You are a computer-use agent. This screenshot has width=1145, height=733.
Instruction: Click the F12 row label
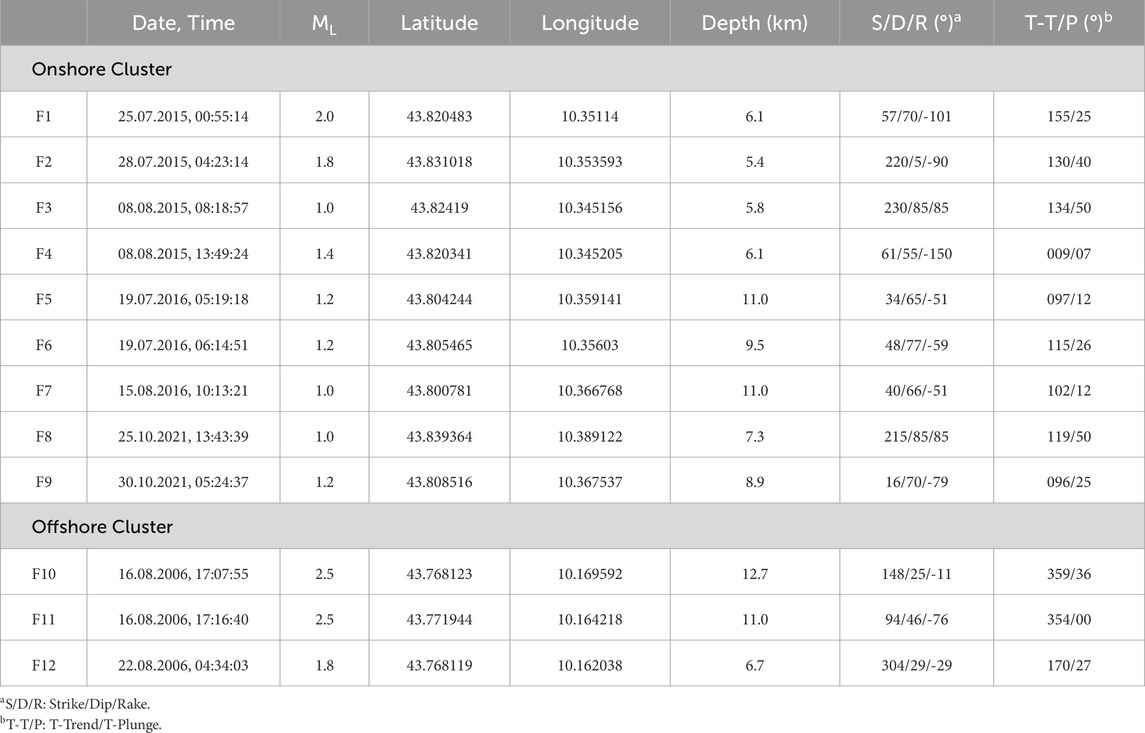pyautogui.click(x=44, y=666)
